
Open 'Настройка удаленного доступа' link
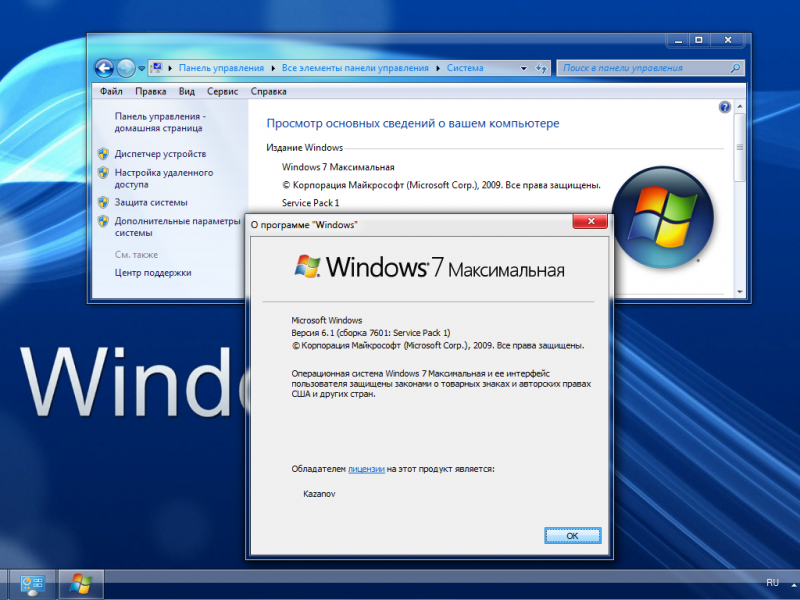tap(164, 179)
